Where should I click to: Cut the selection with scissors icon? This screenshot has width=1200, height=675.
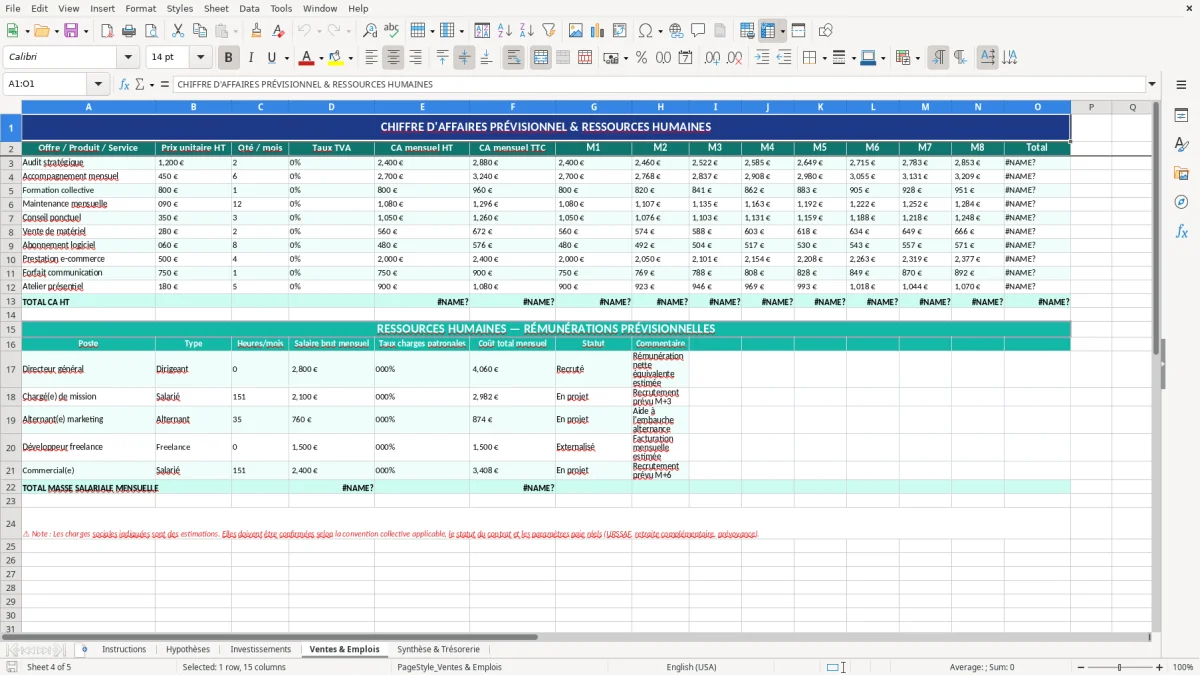tap(178, 31)
